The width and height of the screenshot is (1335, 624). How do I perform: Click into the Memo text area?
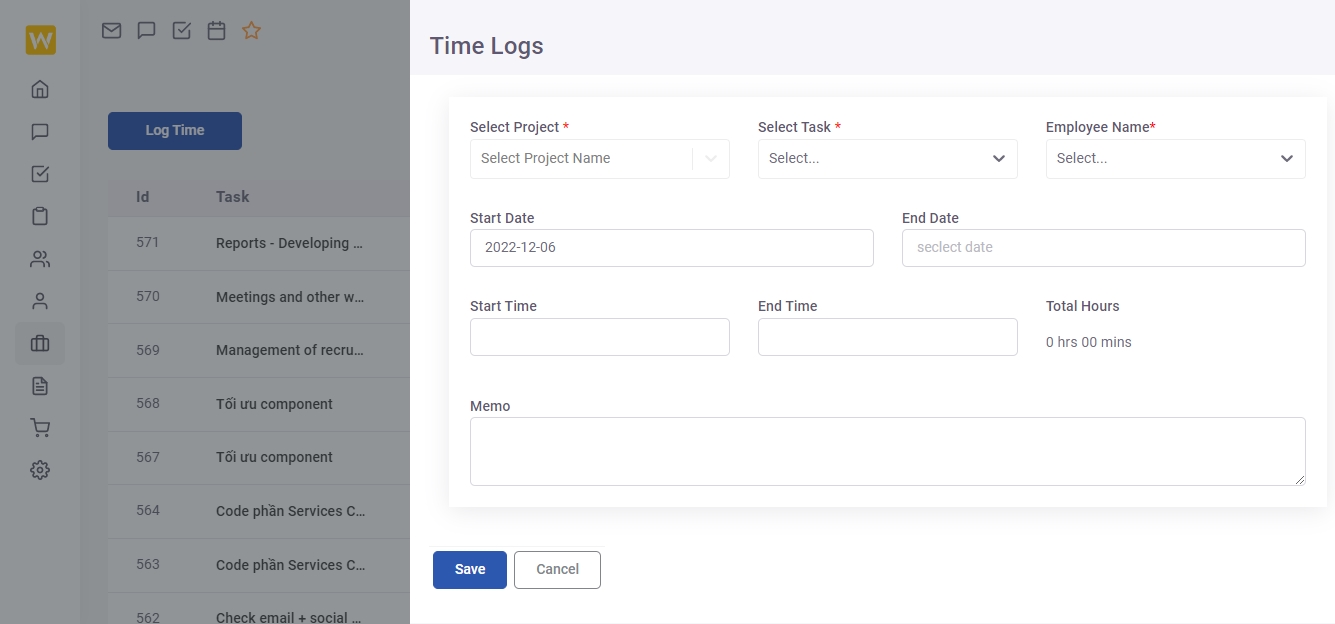[888, 452]
